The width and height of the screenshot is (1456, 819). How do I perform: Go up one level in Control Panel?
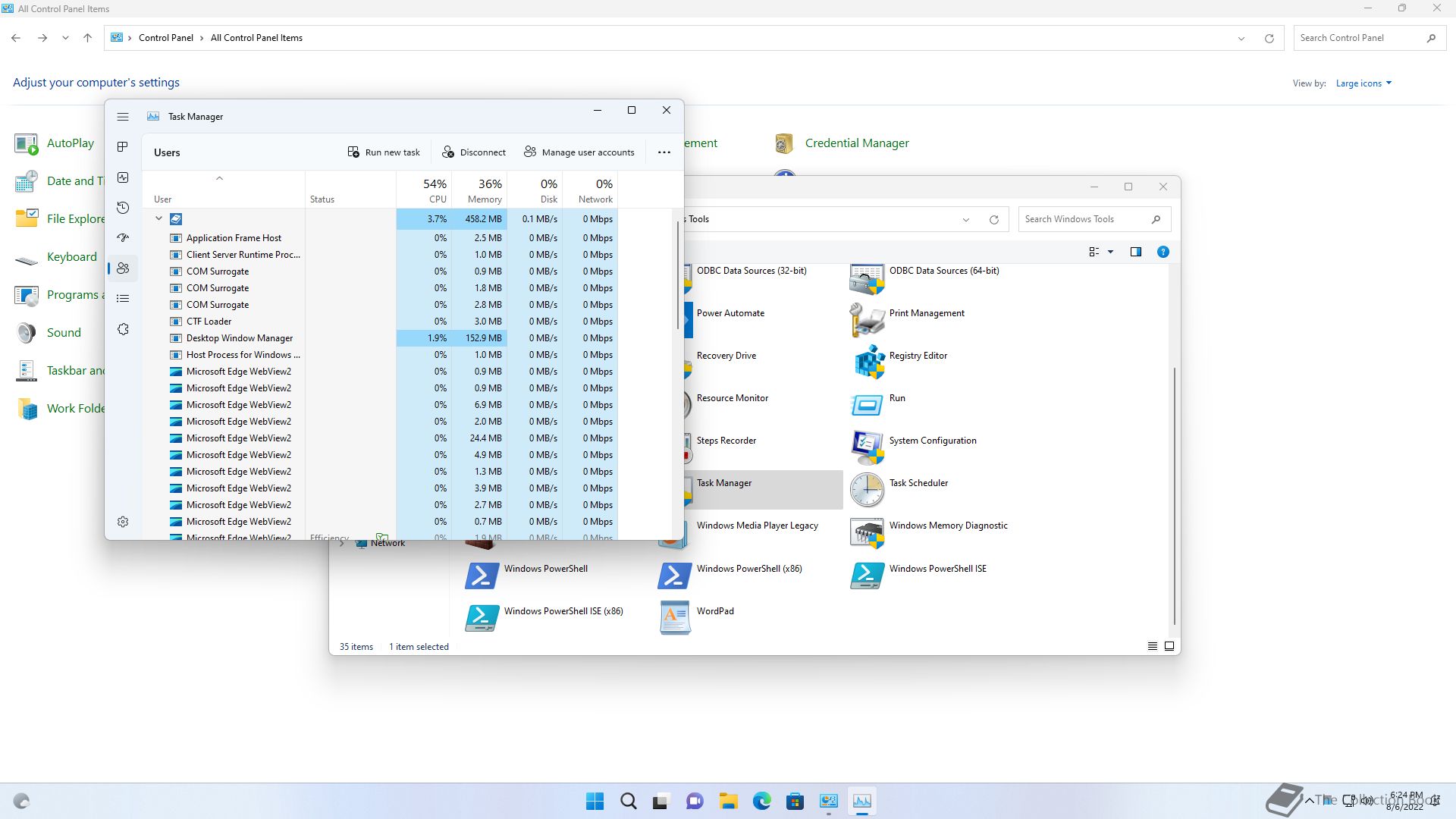tap(87, 38)
